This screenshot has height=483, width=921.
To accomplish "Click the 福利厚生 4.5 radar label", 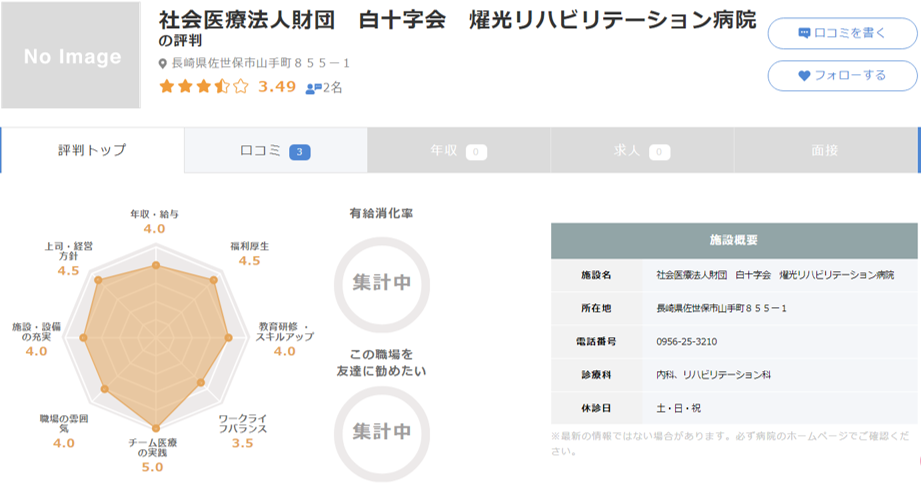I will pos(249,253).
